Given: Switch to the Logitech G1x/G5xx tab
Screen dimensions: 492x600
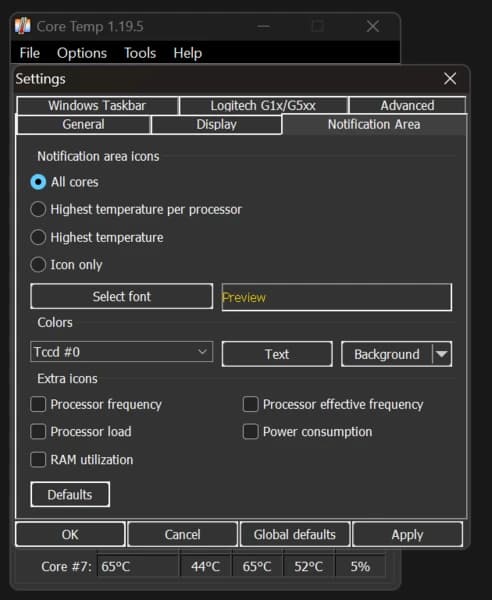Looking at the screenshot, I should point(264,105).
